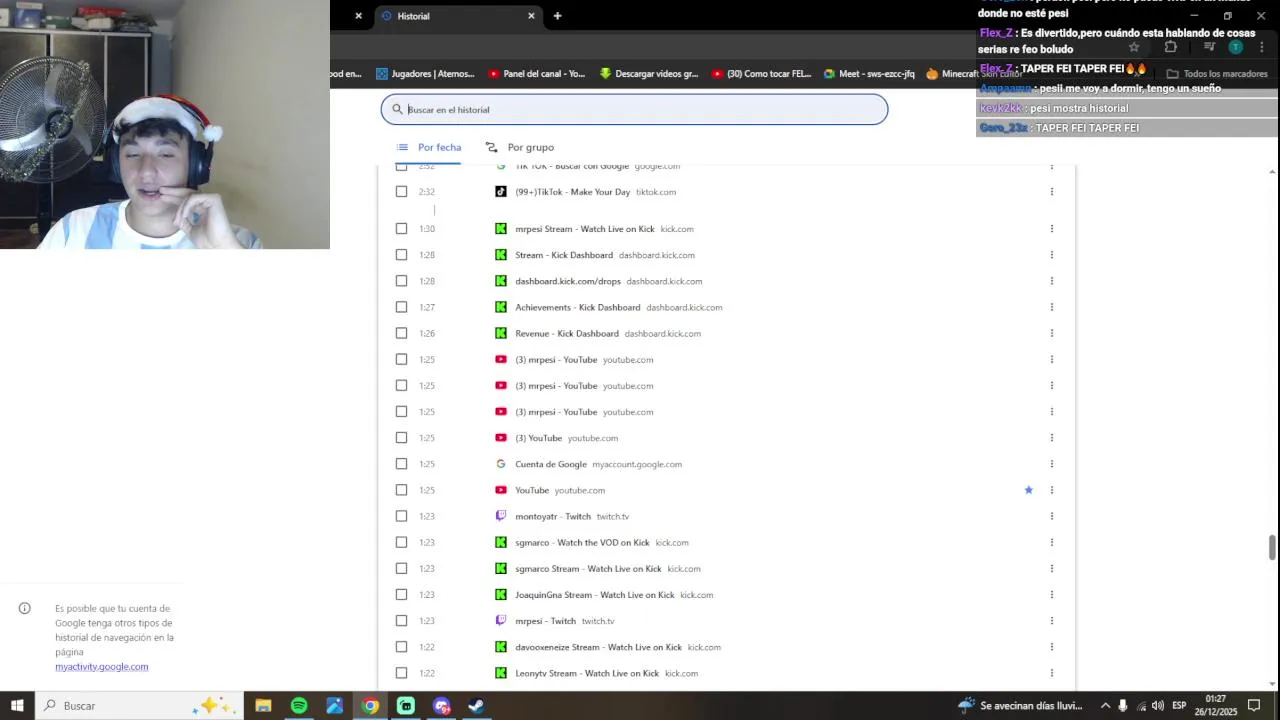
Task: Click the taskbar microphone tray icon
Action: point(1123,706)
